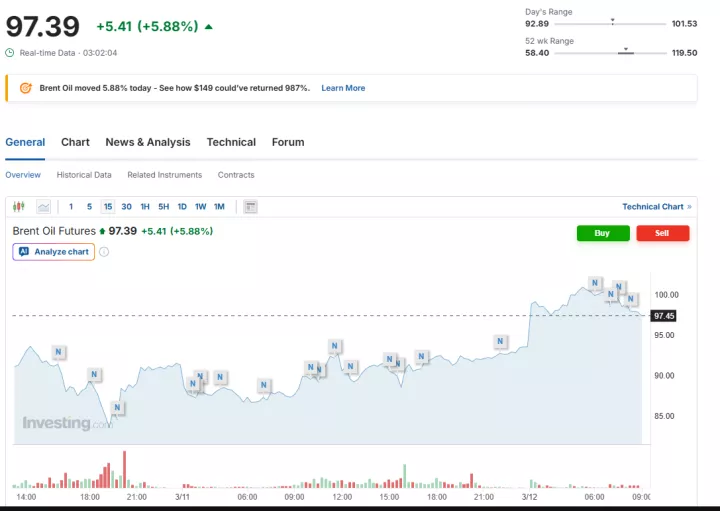
Task: Set chart interval to 1 minute
Action: point(71,207)
